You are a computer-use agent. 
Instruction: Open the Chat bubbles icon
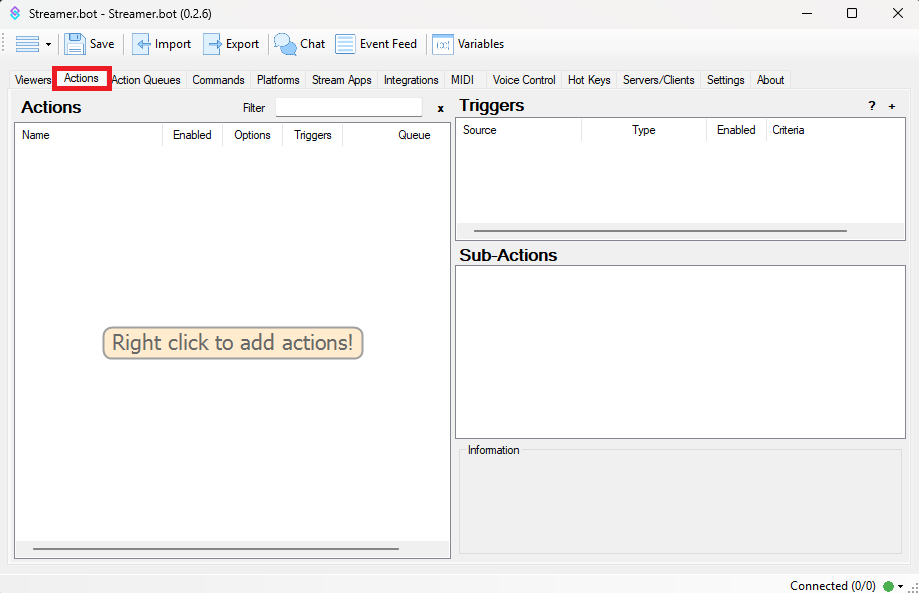click(285, 44)
